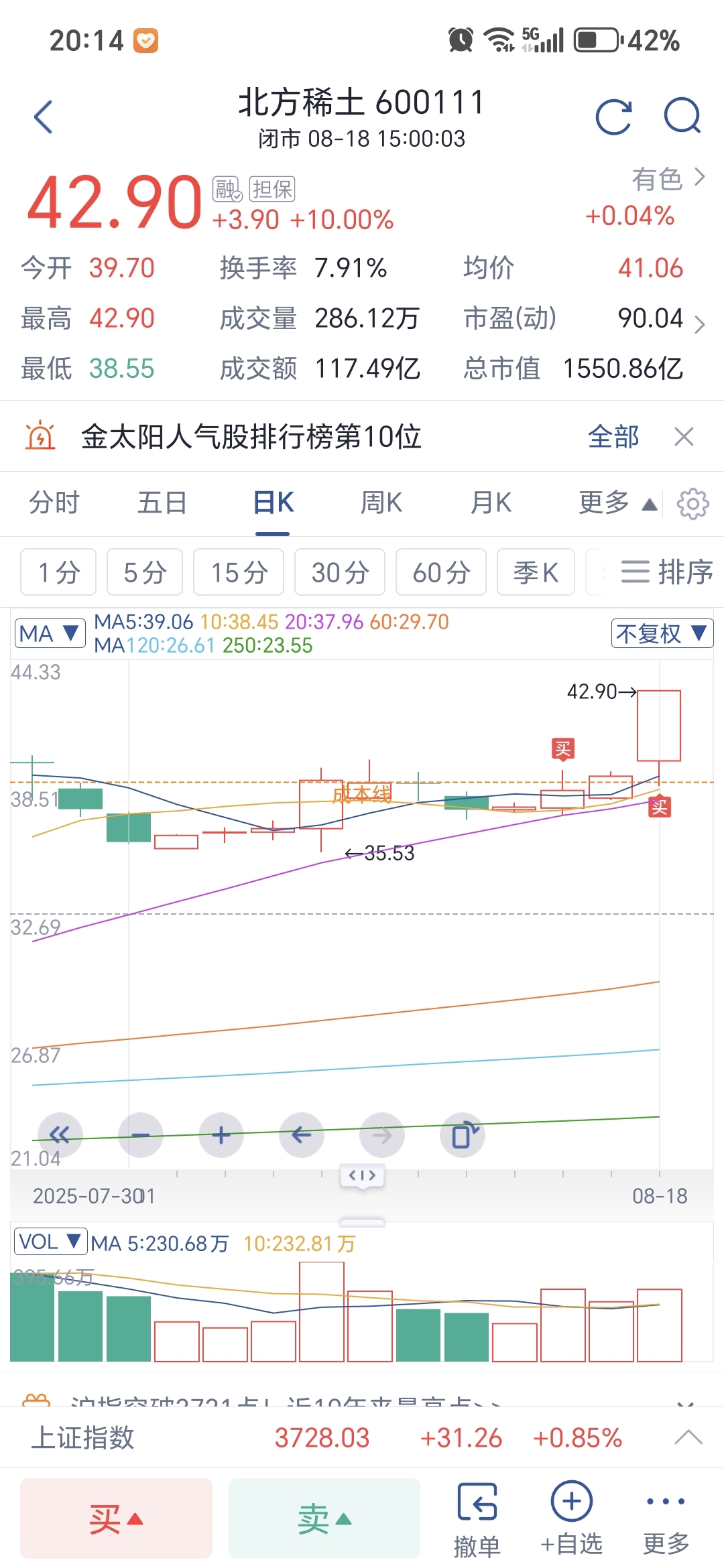Switch to 月K tab
724x1568 pixels.
pyautogui.click(x=491, y=503)
